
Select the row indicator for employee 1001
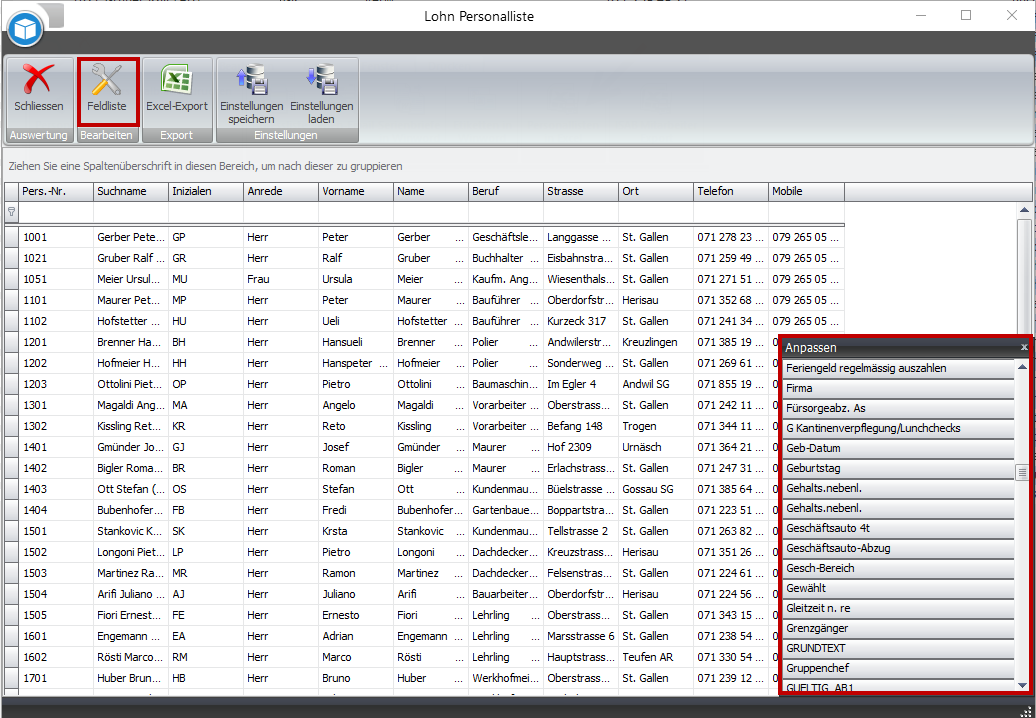pos(11,237)
